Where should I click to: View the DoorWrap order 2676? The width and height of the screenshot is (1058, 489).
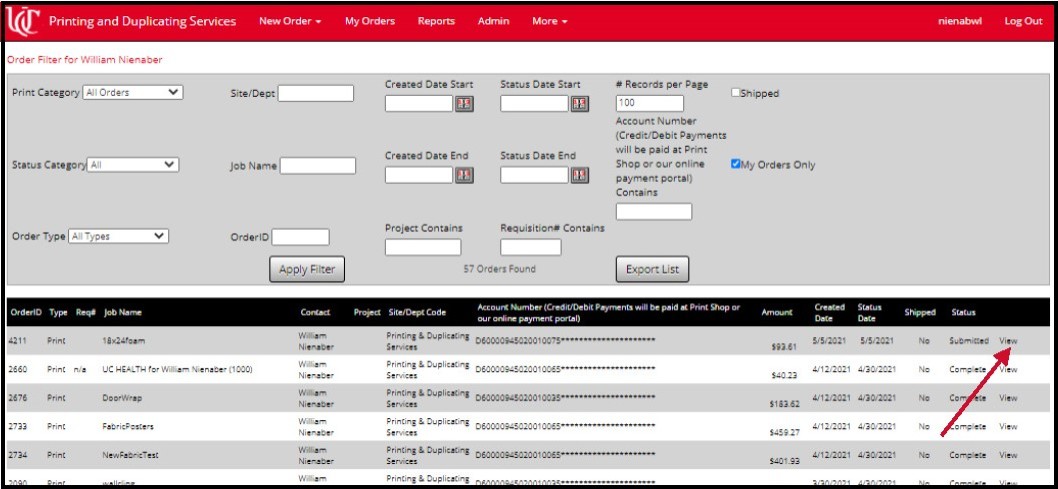1008,397
